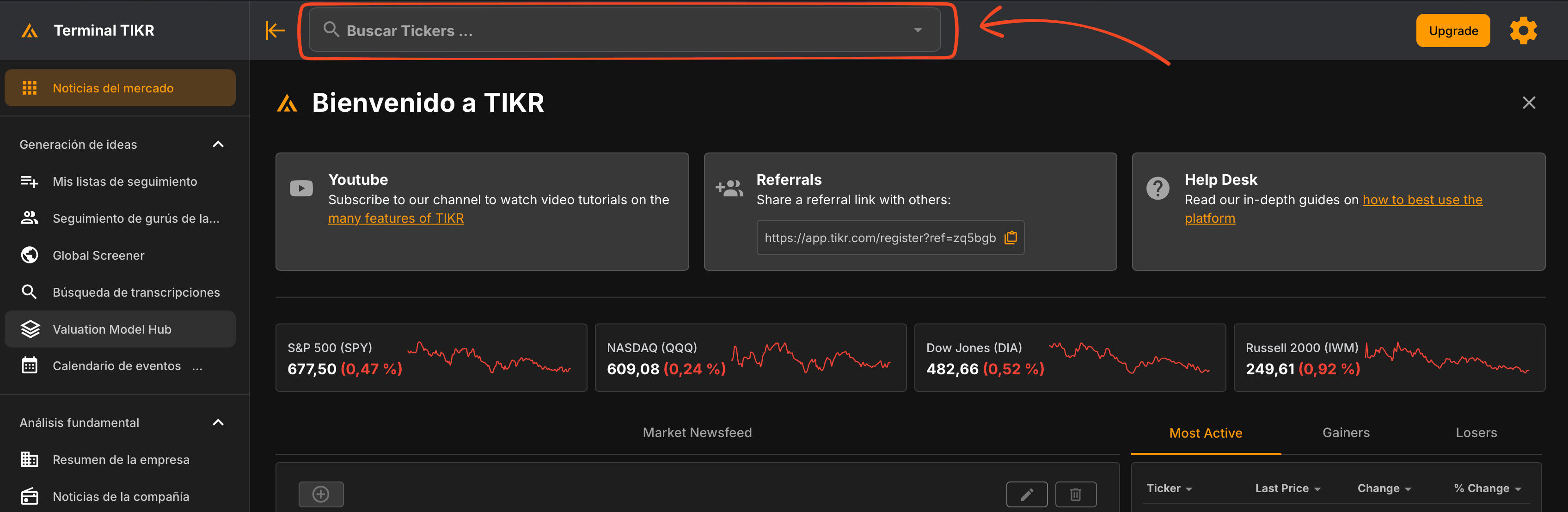Copy the referral link with clipboard icon
1568x512 pixels.
(1011, 238)
